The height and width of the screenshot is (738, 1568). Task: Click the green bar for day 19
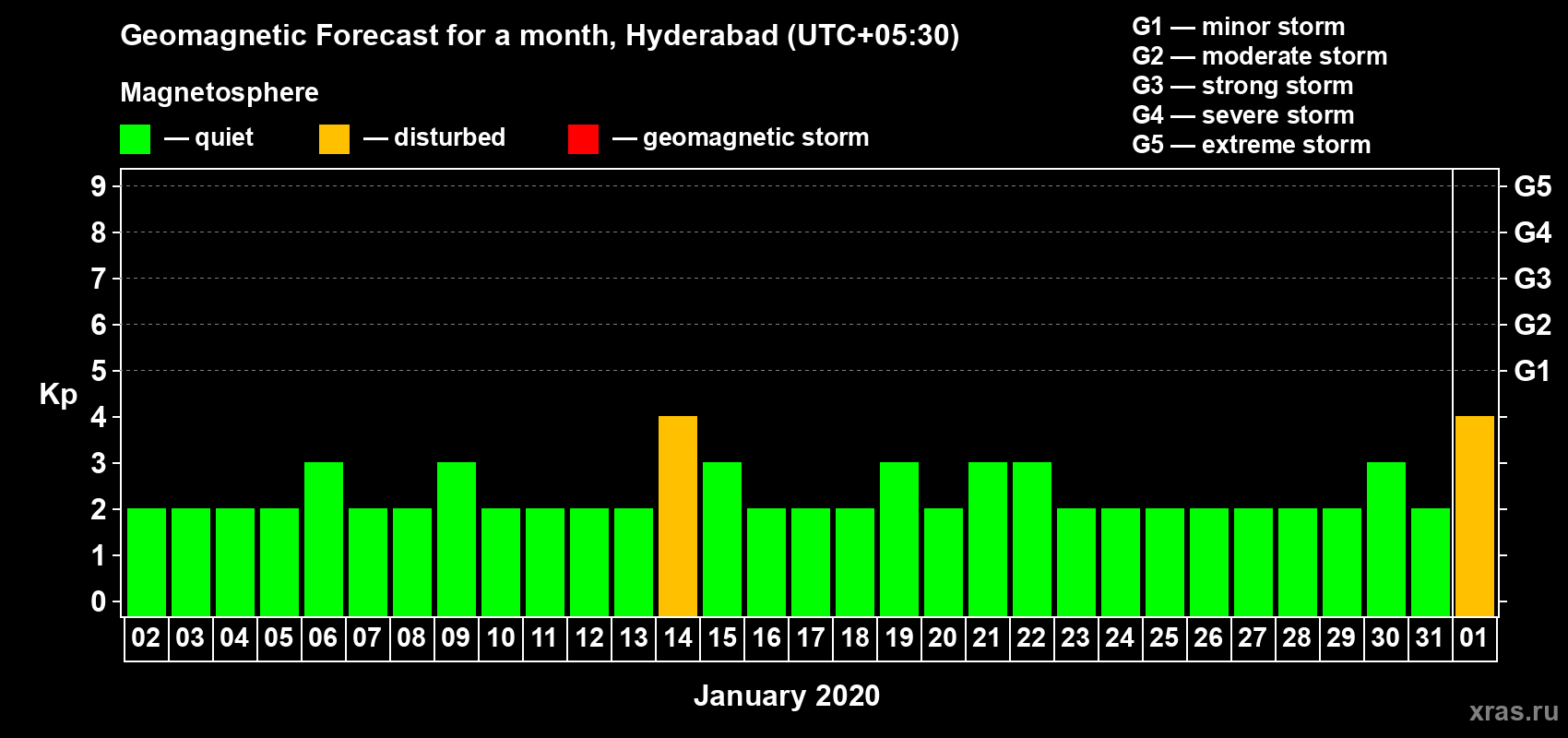pyautogui.click(x=899, y=540)
